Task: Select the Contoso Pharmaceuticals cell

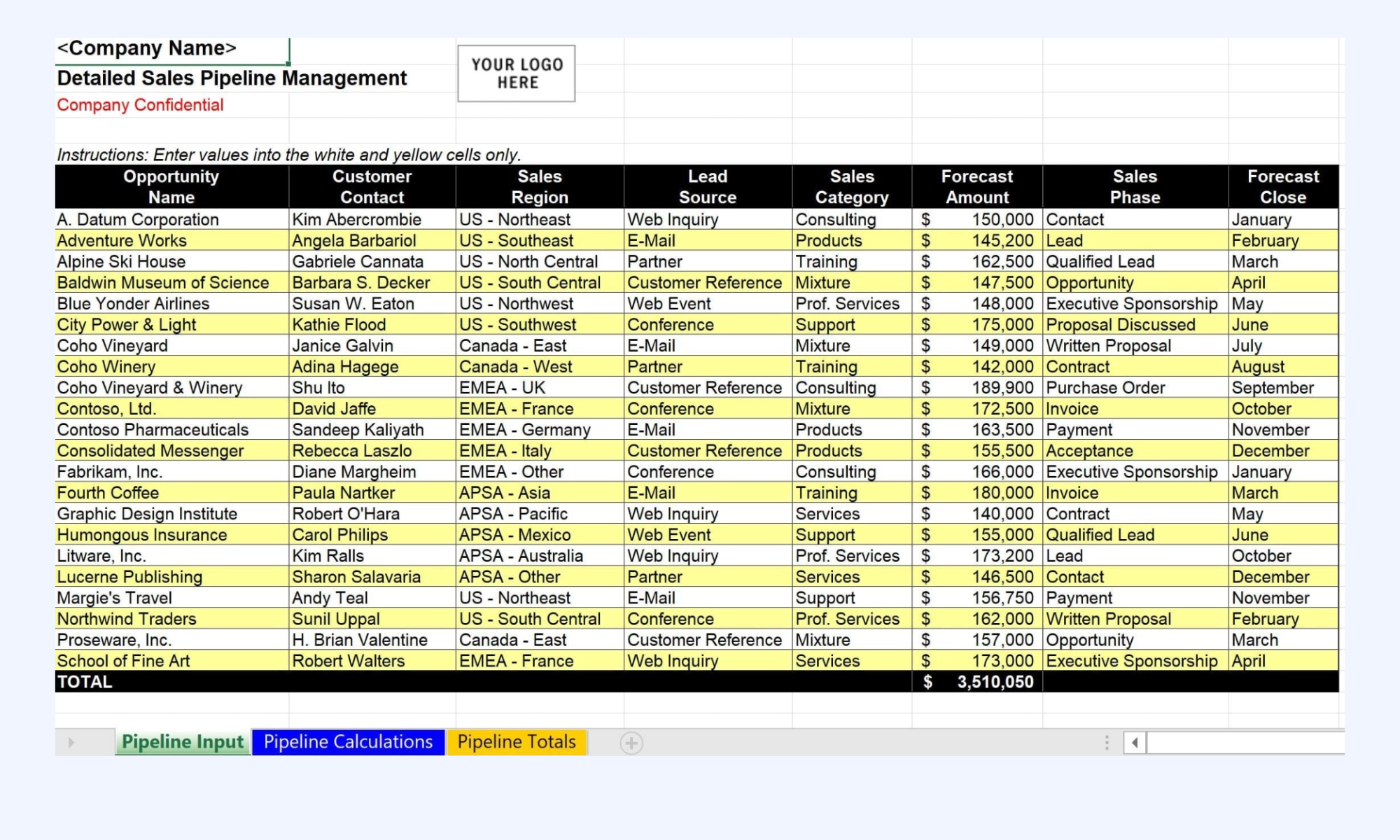Action: [171, 429]
